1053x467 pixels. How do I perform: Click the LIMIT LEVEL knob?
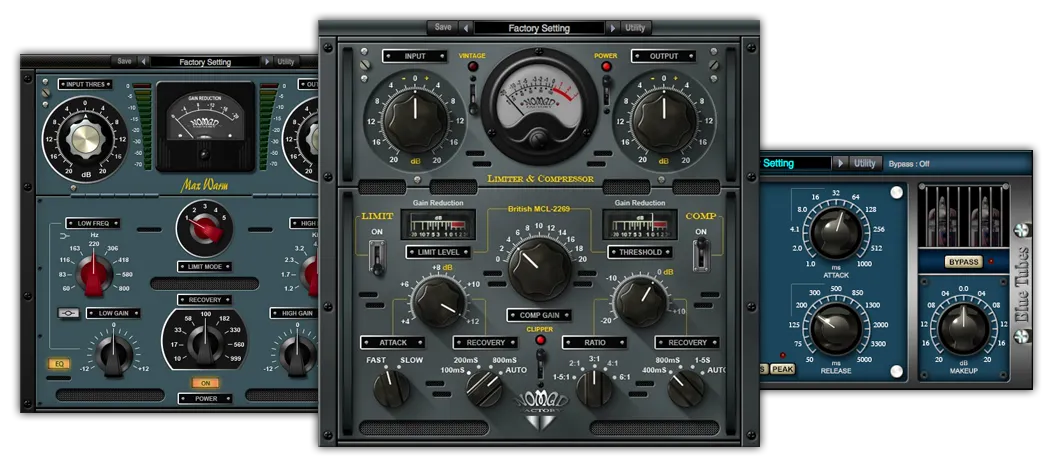point(439,303)
